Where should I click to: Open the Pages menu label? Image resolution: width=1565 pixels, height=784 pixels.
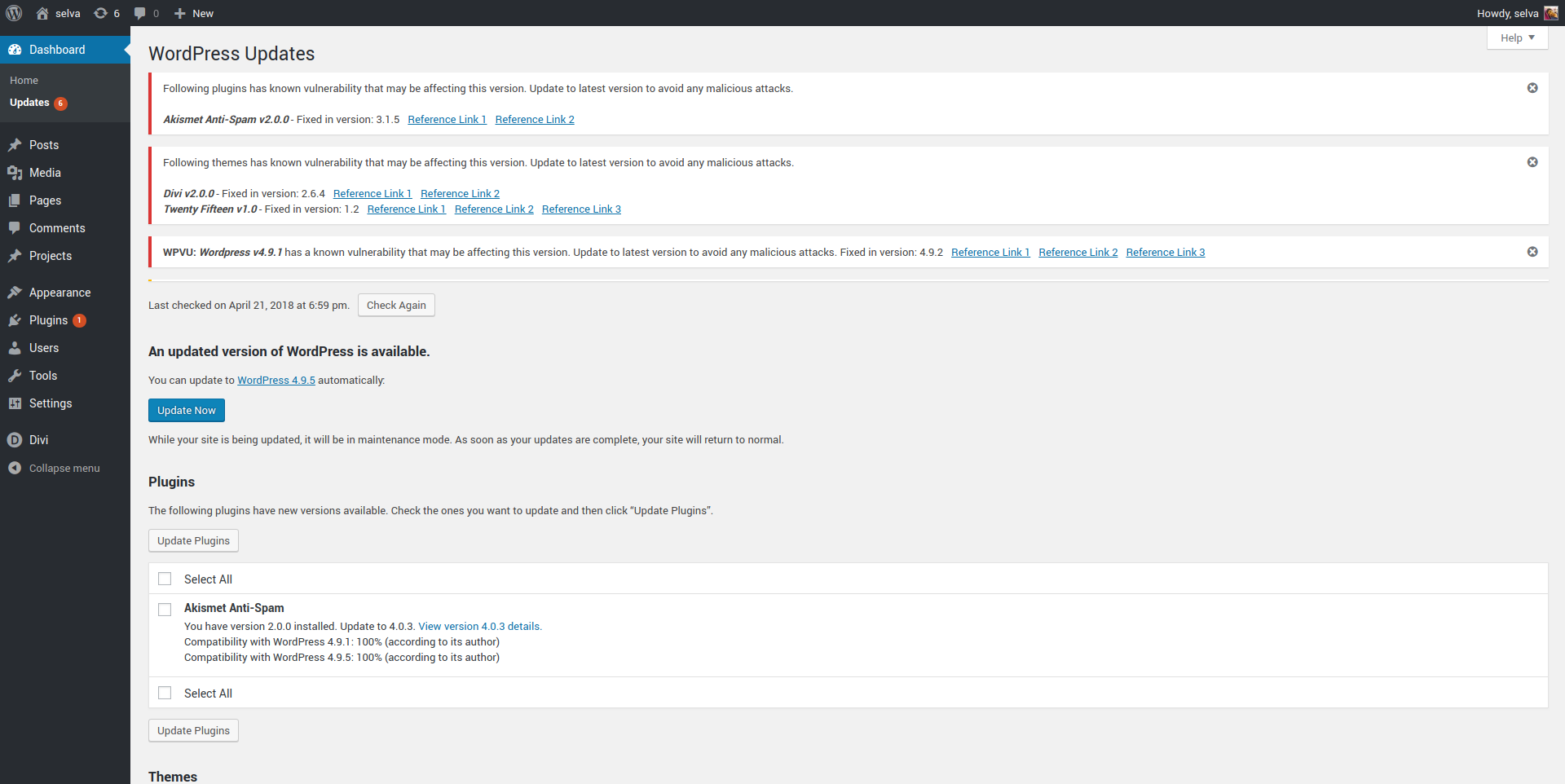pos(45,200)
